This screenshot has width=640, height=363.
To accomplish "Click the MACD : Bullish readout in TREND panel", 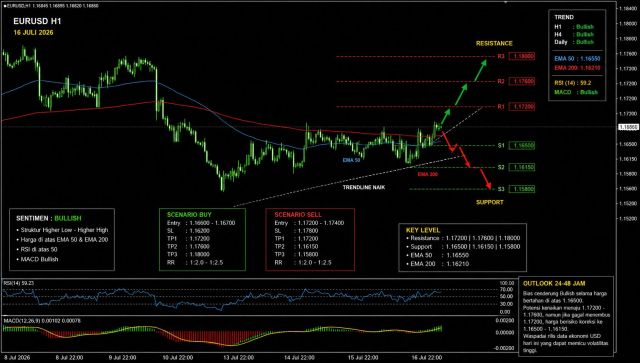I will (x=576, y=92).
